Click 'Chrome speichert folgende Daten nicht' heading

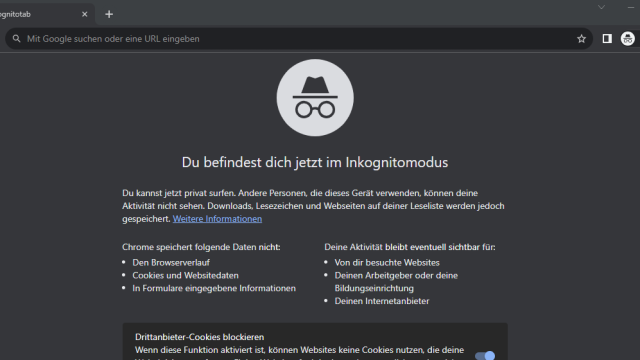201,247
